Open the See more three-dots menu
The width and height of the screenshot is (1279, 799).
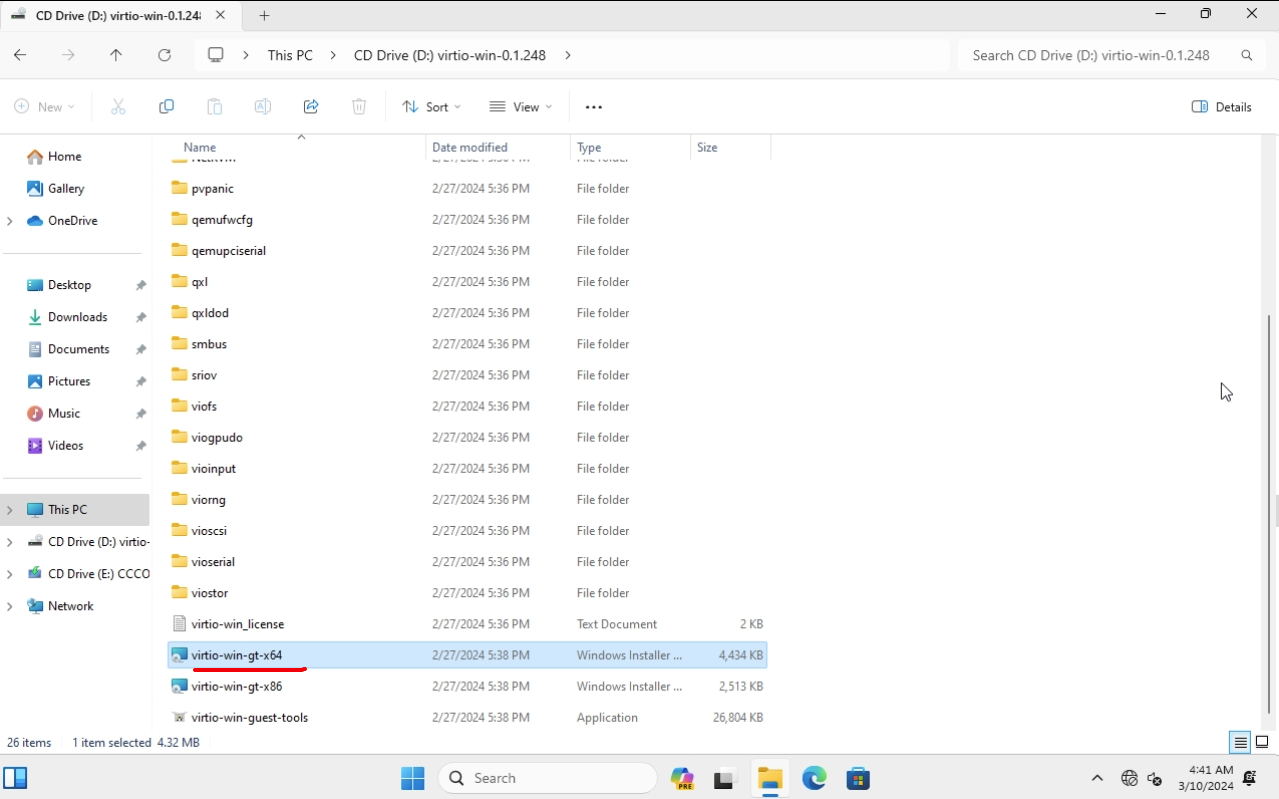[593, 107]
